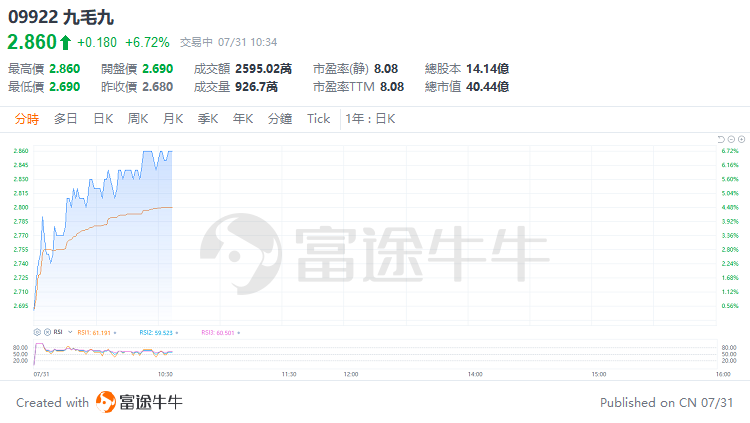Click the 2.800 price axis label

pos(21,208)
